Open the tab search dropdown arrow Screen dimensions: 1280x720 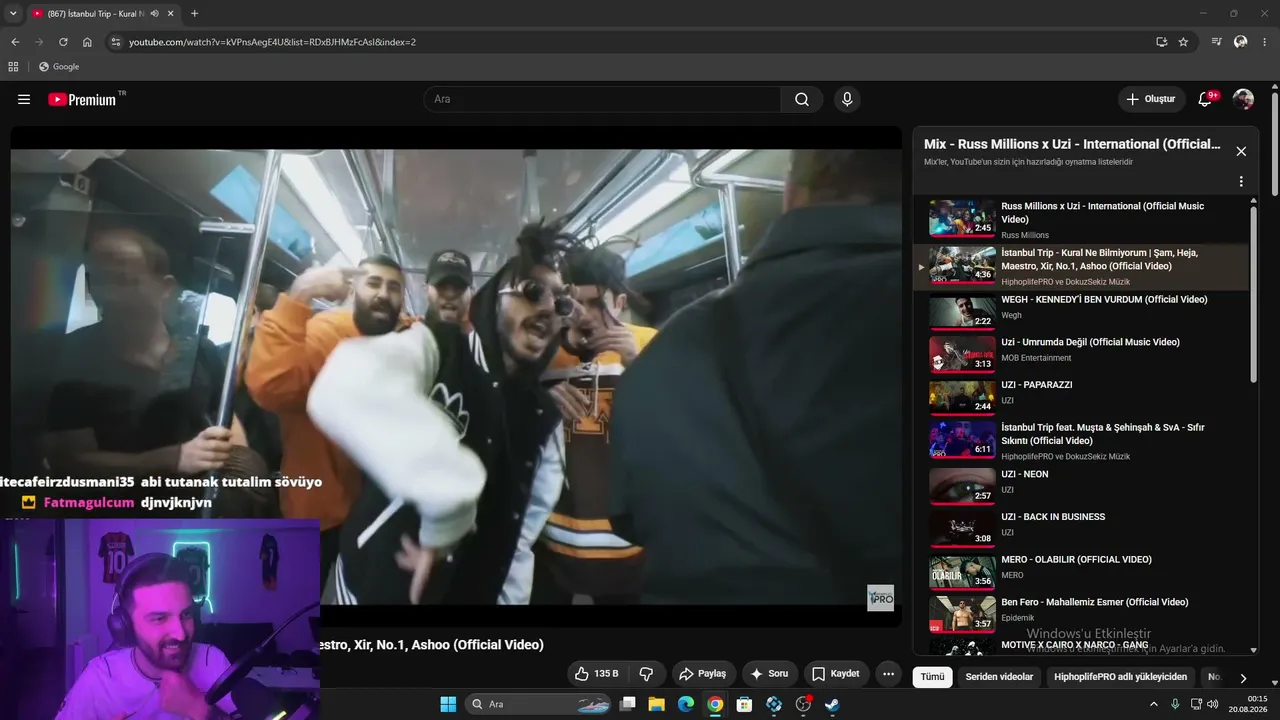pos(13,14)
